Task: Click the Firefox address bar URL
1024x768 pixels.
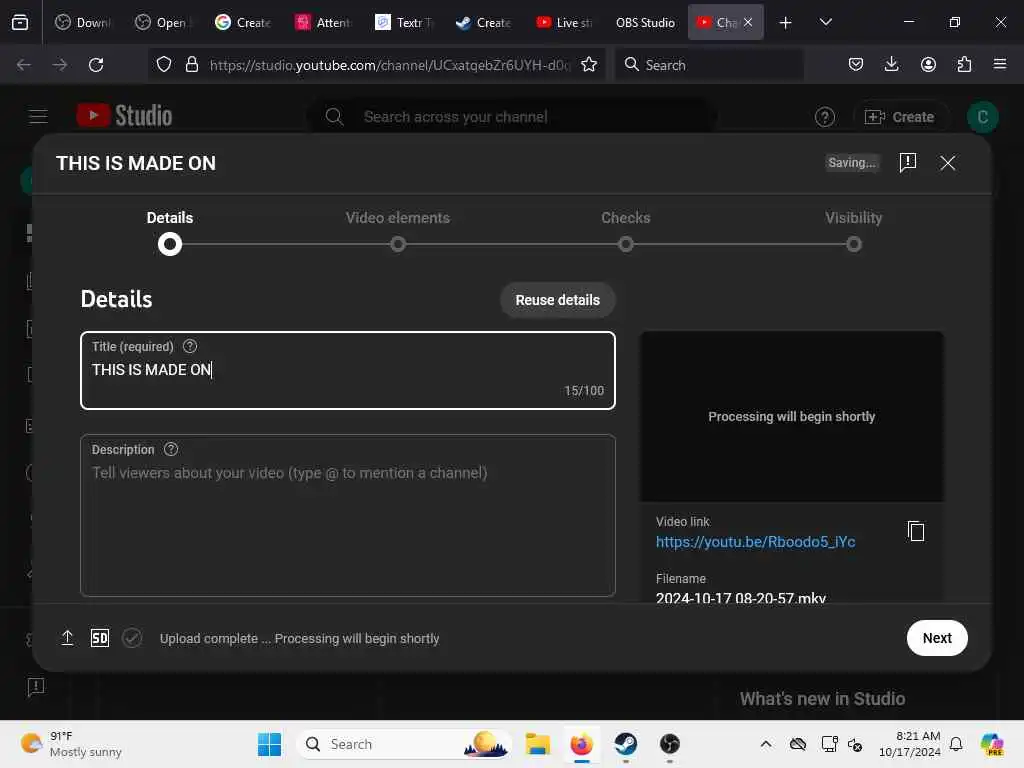Action: click(390, 65)
